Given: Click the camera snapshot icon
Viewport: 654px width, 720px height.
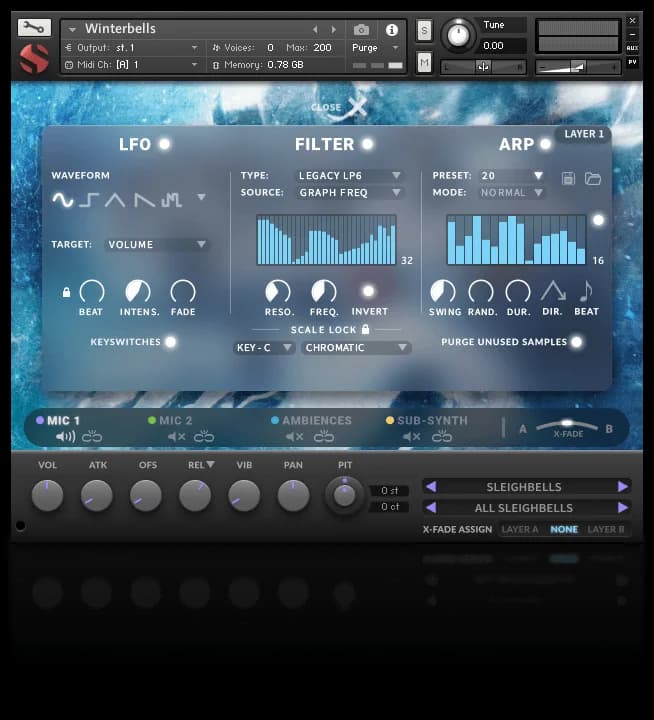Looking at the screenshot, I should (362, 30).
